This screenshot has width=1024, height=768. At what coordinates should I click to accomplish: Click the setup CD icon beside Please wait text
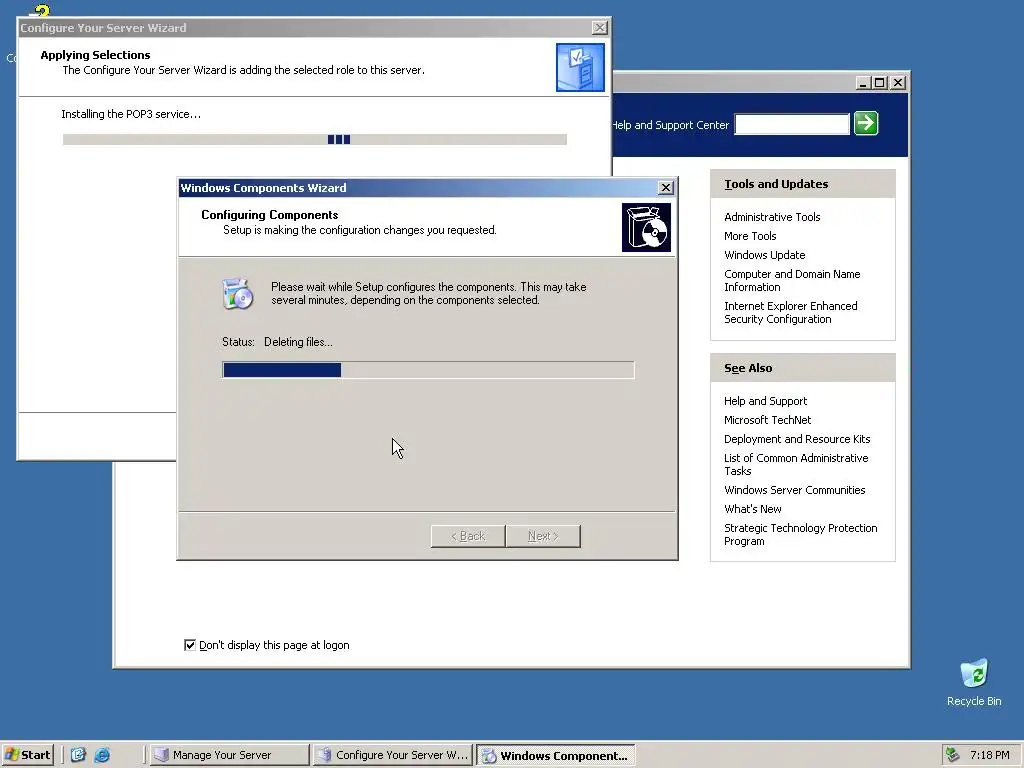[x=237, y=293]
